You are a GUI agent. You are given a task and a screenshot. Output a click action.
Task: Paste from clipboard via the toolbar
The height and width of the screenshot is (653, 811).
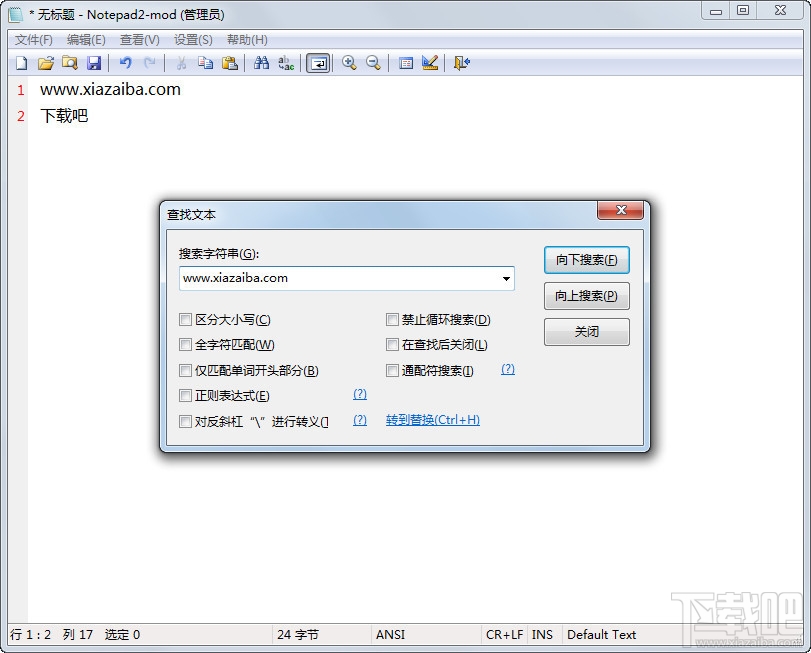pyautogui.click(x=231, y=63)
